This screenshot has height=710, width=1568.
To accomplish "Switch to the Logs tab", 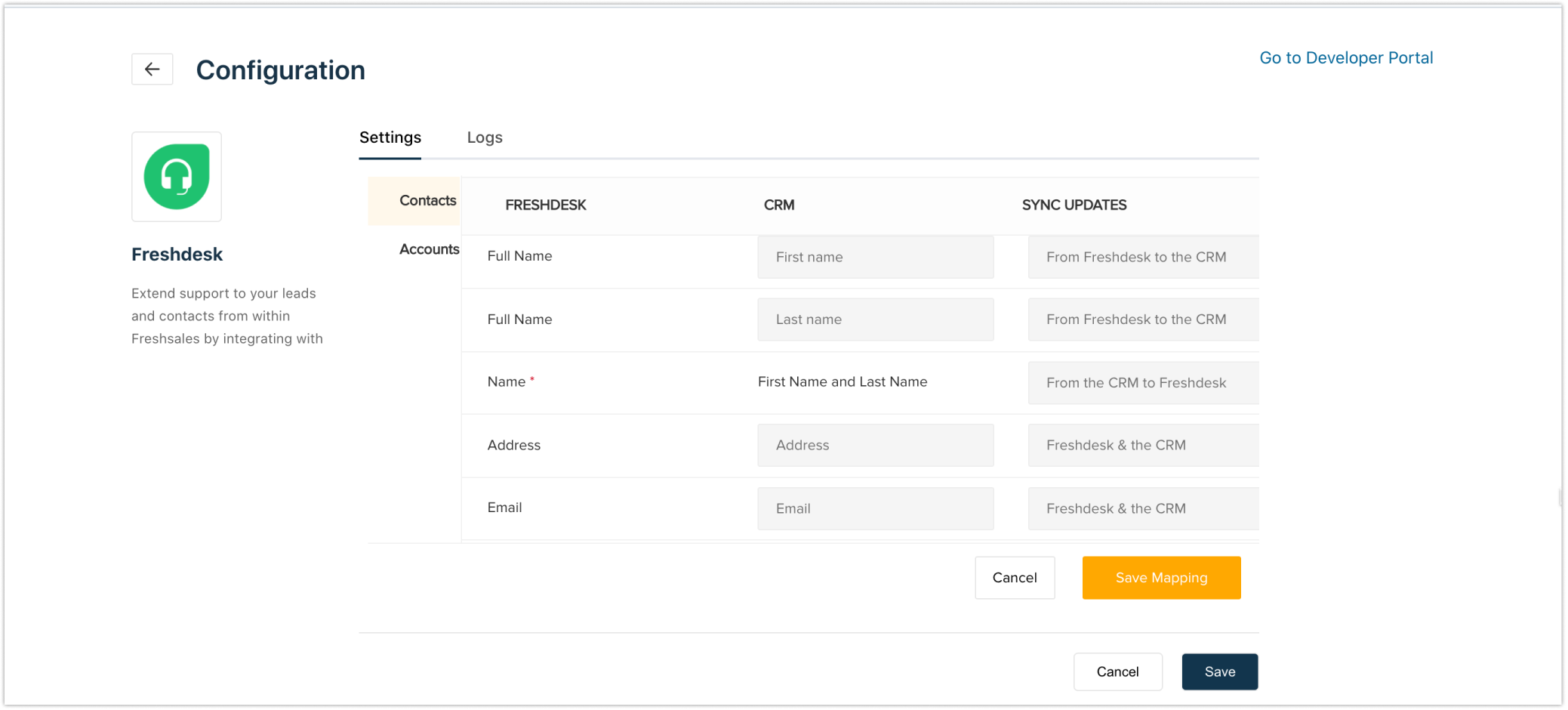I will 485,137.
